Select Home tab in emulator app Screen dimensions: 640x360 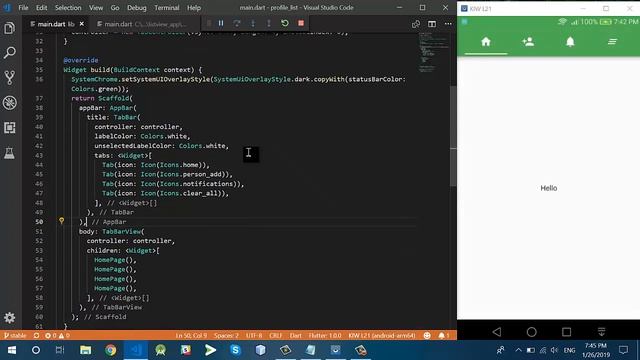coord(486,42)
